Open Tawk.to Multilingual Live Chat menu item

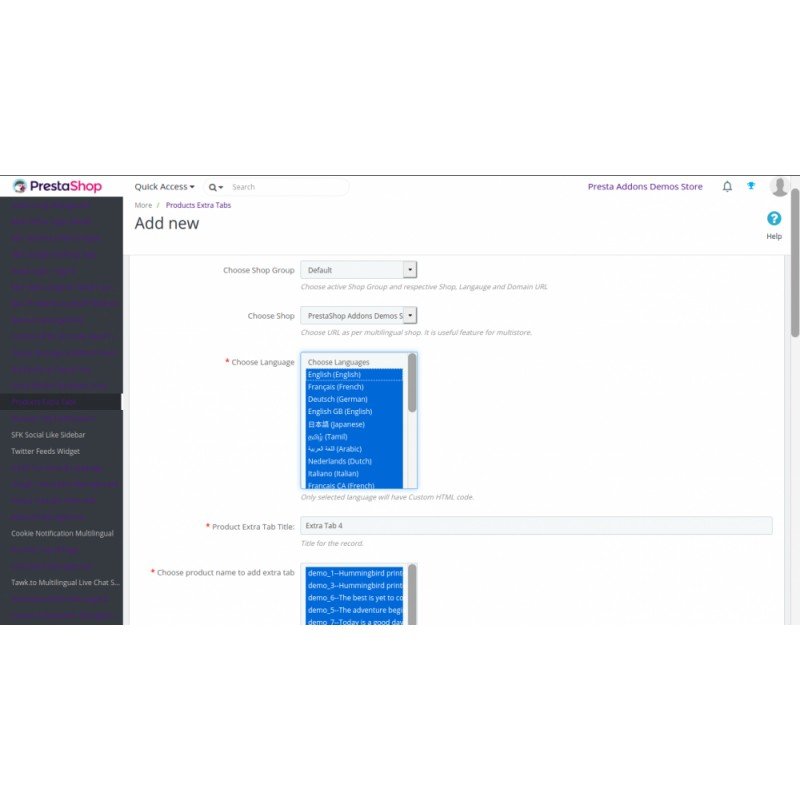coord(65,582)
